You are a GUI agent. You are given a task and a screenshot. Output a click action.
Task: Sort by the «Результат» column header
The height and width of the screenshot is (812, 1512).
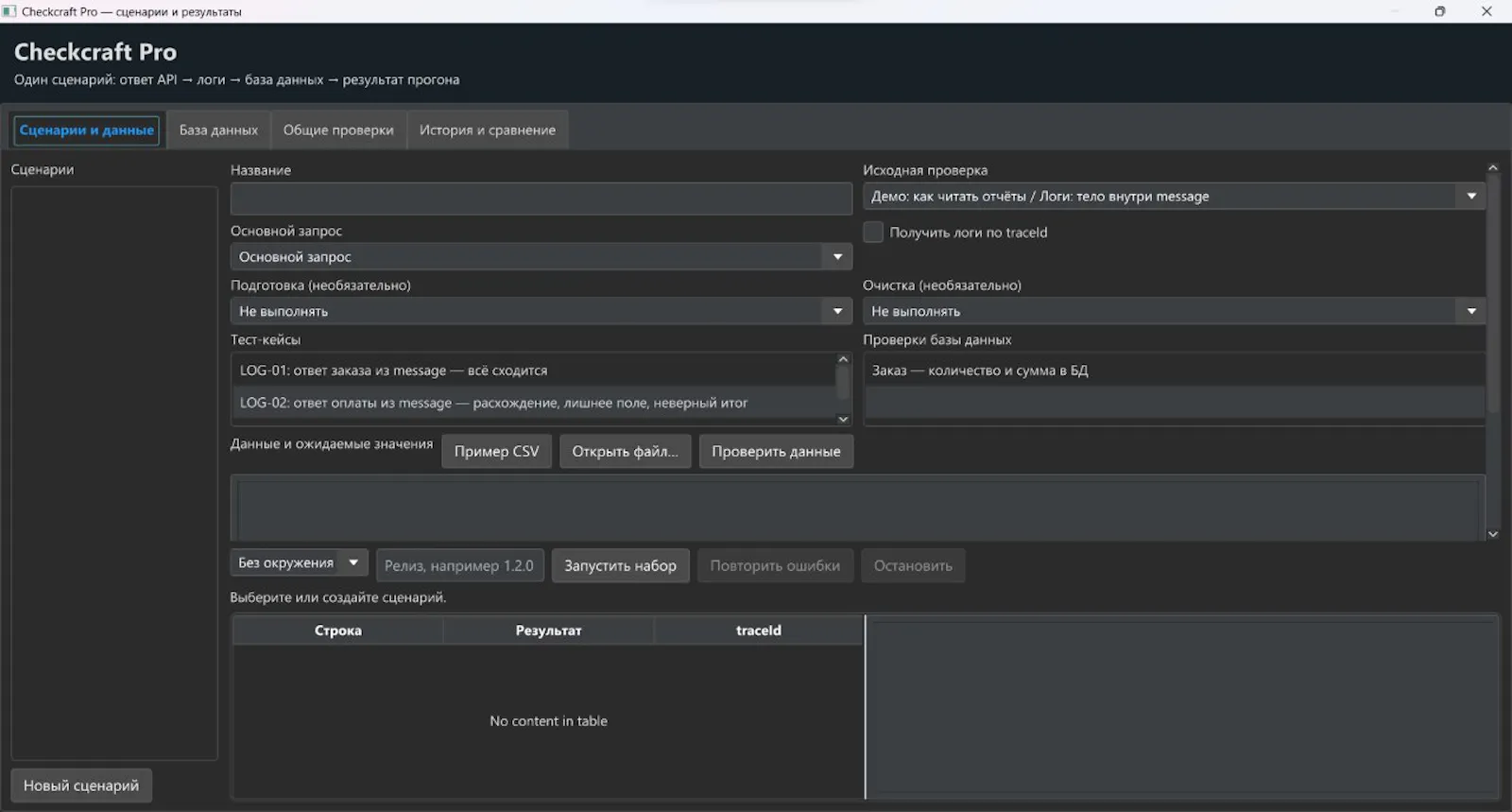(548, 631)
